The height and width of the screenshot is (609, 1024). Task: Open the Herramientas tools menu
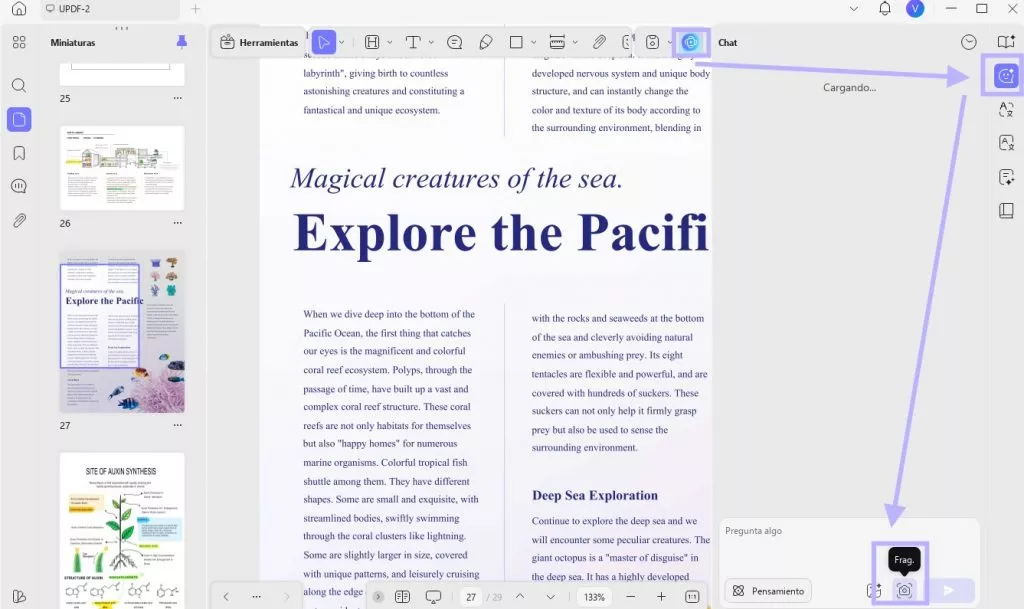coord(259,42)
